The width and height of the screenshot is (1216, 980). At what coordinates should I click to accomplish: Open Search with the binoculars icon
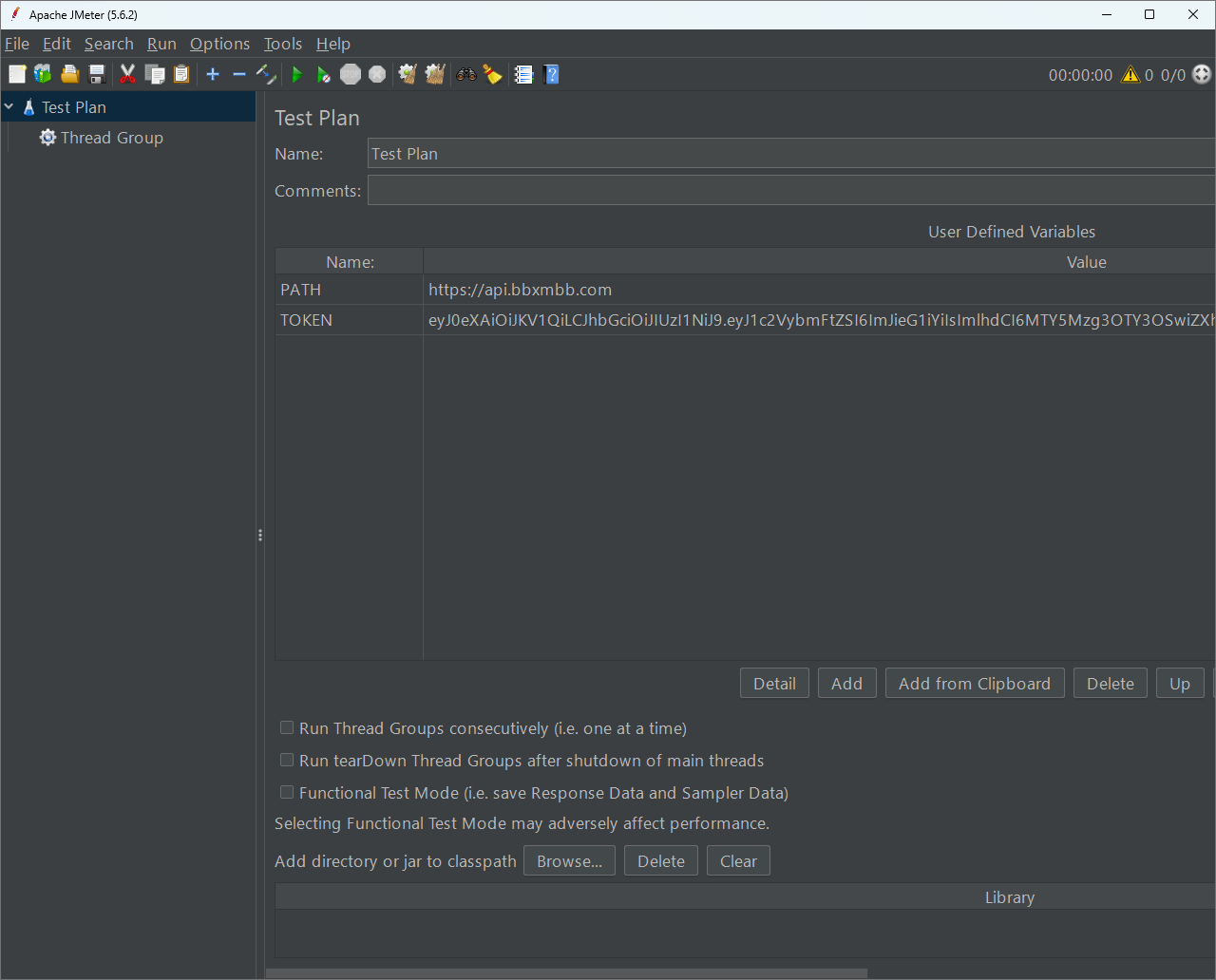coord(465,74)
